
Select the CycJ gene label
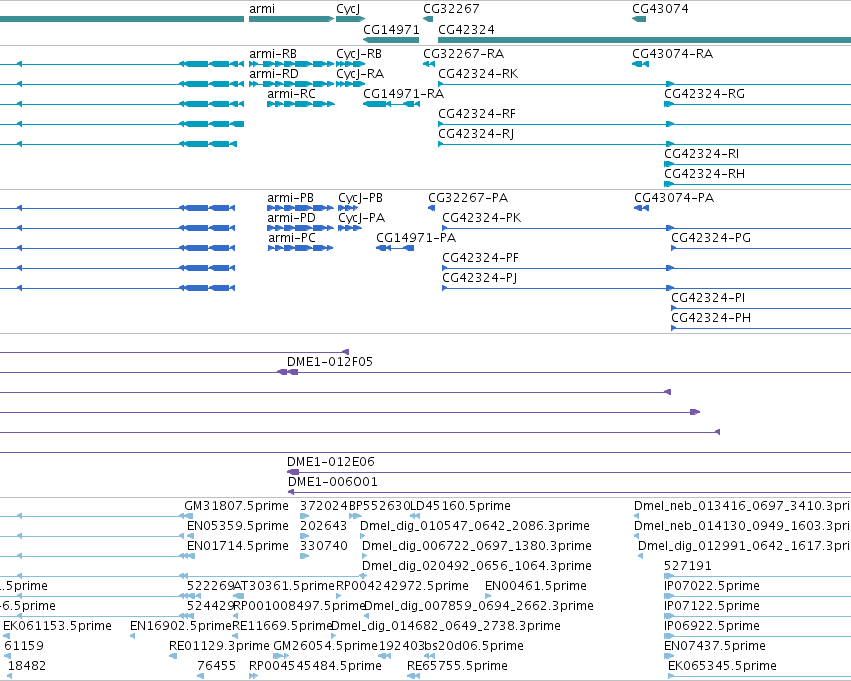(348, 9)
